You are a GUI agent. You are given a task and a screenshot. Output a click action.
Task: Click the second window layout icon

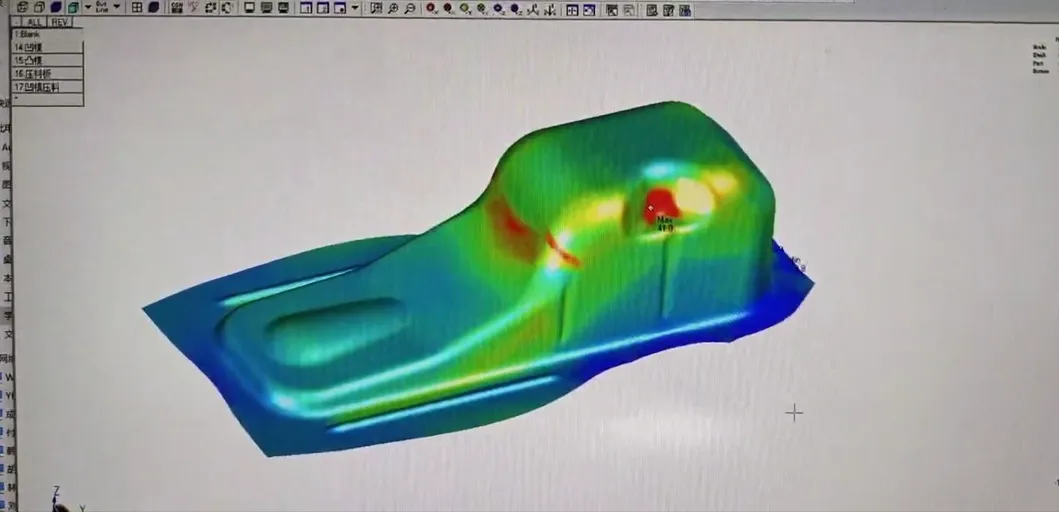click(323, 7)
